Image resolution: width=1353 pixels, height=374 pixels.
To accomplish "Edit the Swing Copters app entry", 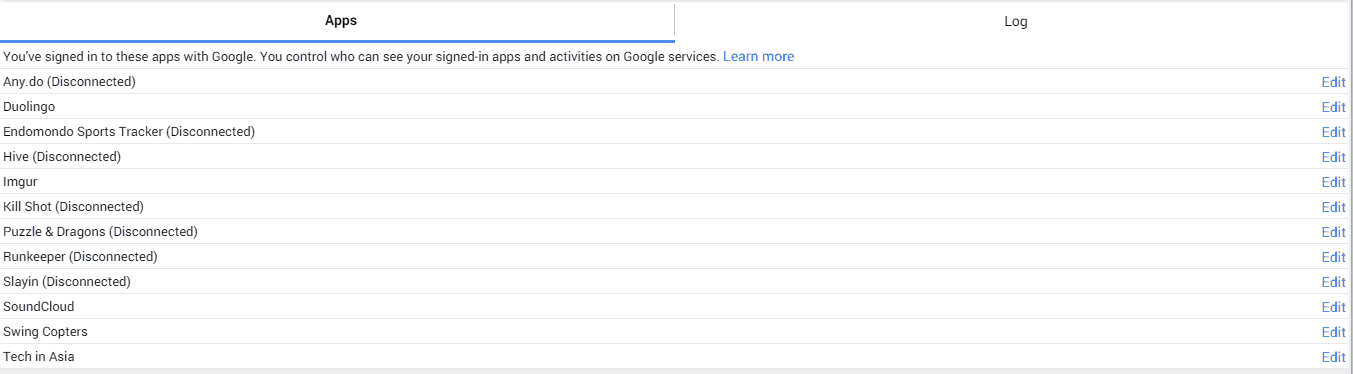I will 1333,332.
